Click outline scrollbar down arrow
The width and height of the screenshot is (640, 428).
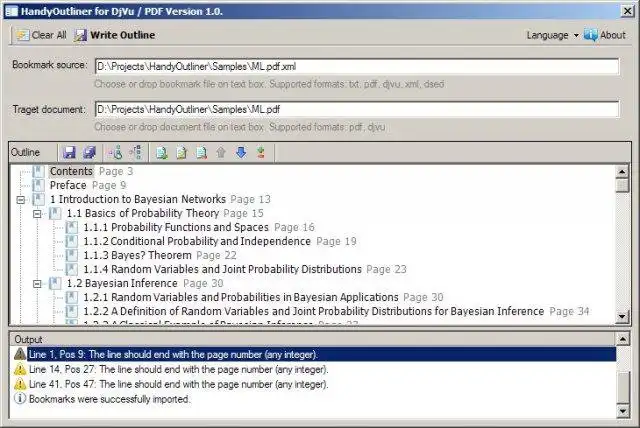pos(622,317)
